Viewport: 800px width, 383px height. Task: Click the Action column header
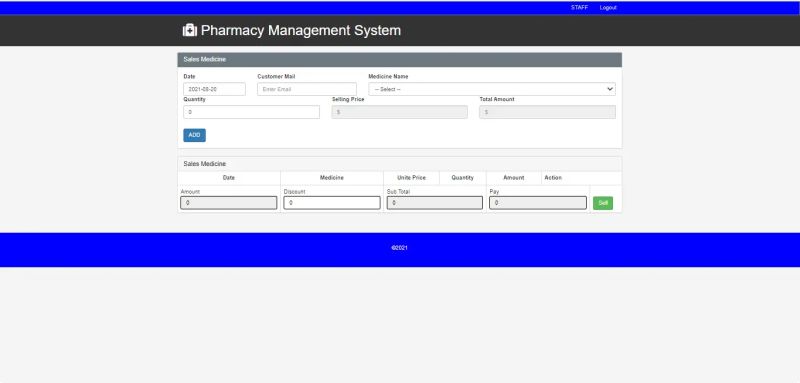553,178
